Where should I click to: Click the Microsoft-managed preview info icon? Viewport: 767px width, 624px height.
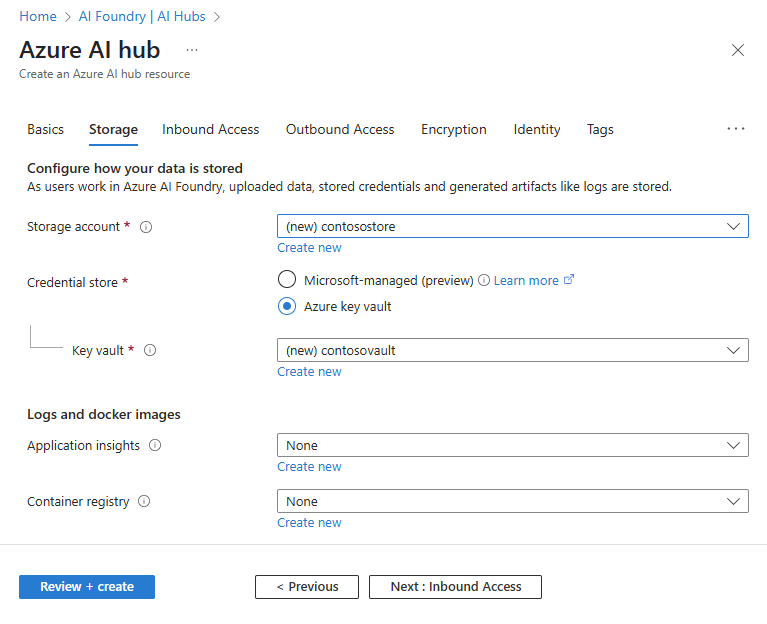point(483,280)
